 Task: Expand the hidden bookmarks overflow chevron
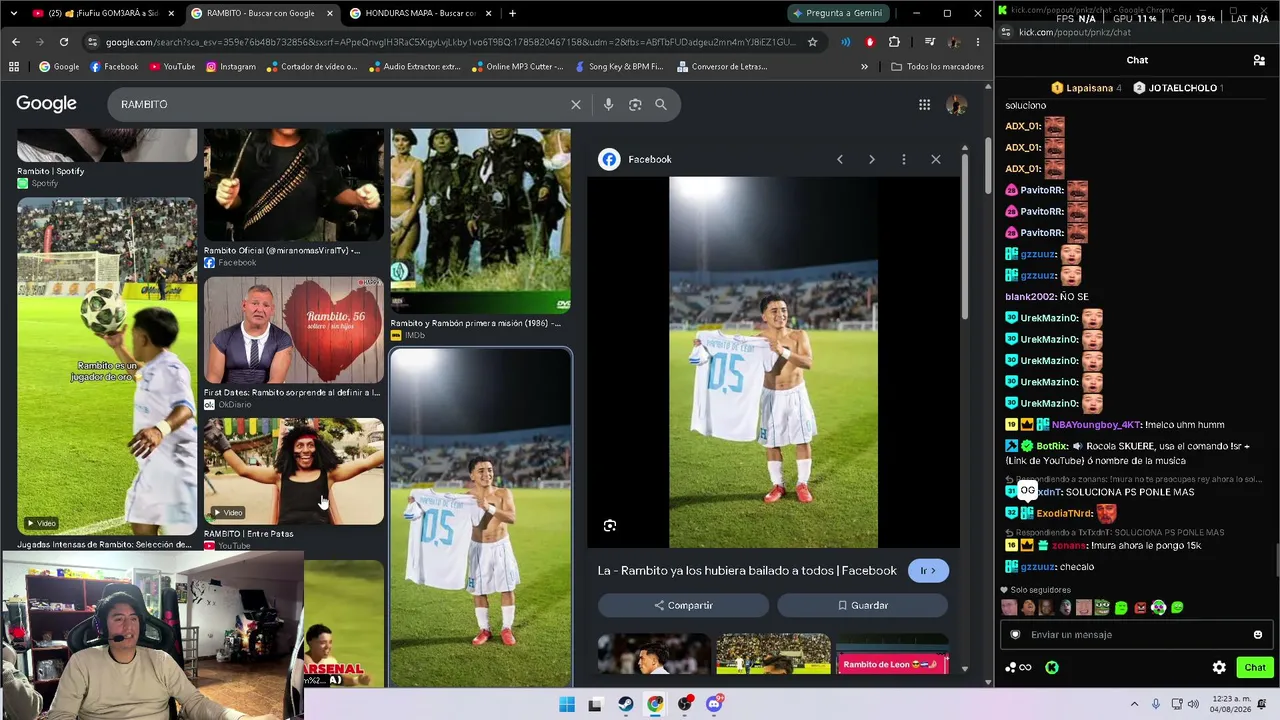pos(864,67)
